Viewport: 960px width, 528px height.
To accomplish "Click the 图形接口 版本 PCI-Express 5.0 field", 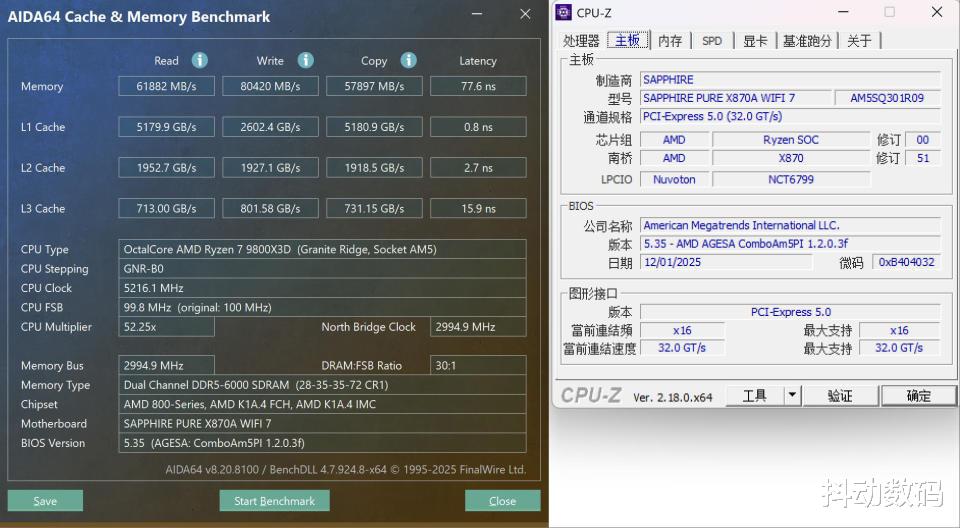I will pyautogui.click(x=790, y=312).
